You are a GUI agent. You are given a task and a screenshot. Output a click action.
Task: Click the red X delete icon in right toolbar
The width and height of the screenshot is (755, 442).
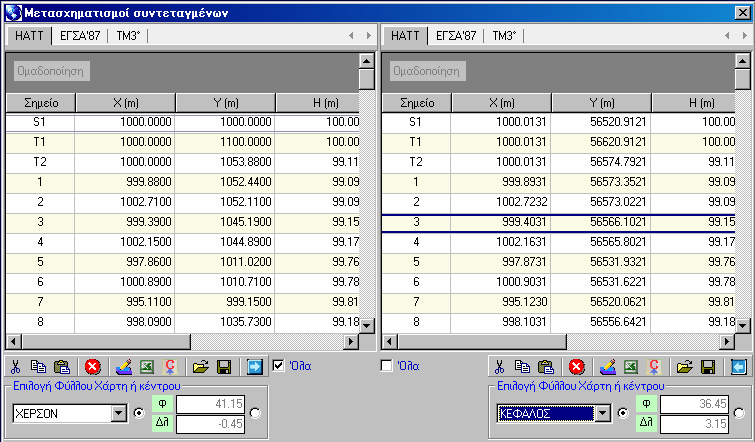tap(576, 367)
